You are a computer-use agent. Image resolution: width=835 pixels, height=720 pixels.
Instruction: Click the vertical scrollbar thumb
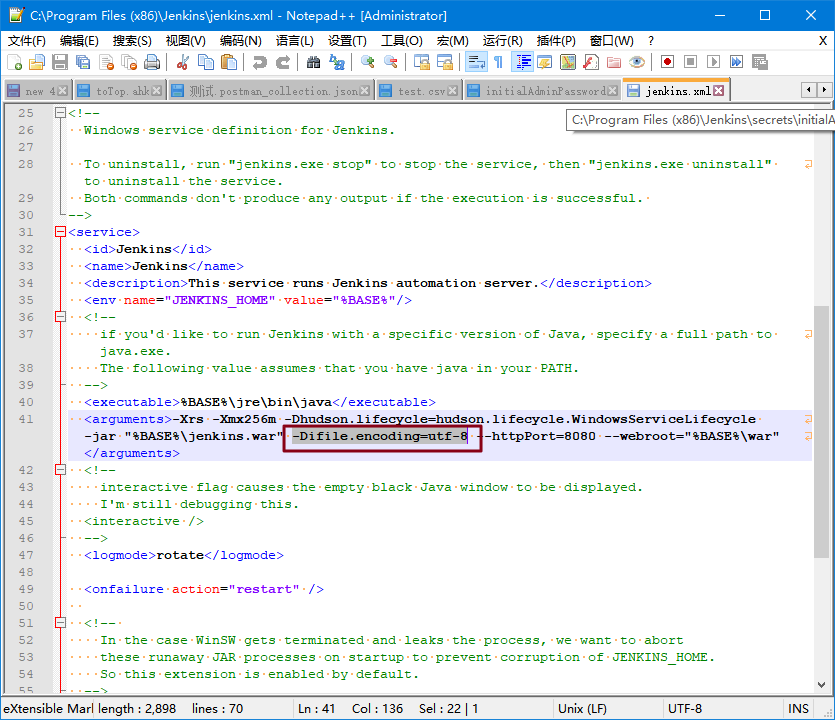822,431
